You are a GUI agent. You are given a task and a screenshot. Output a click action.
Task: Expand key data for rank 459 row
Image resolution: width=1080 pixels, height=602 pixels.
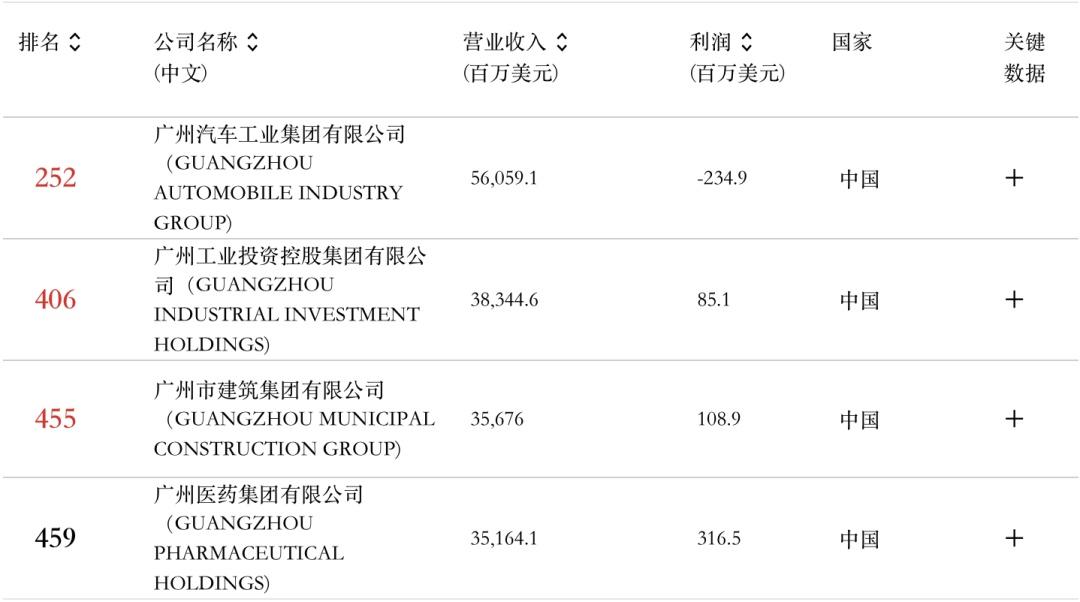[1014, 538]
